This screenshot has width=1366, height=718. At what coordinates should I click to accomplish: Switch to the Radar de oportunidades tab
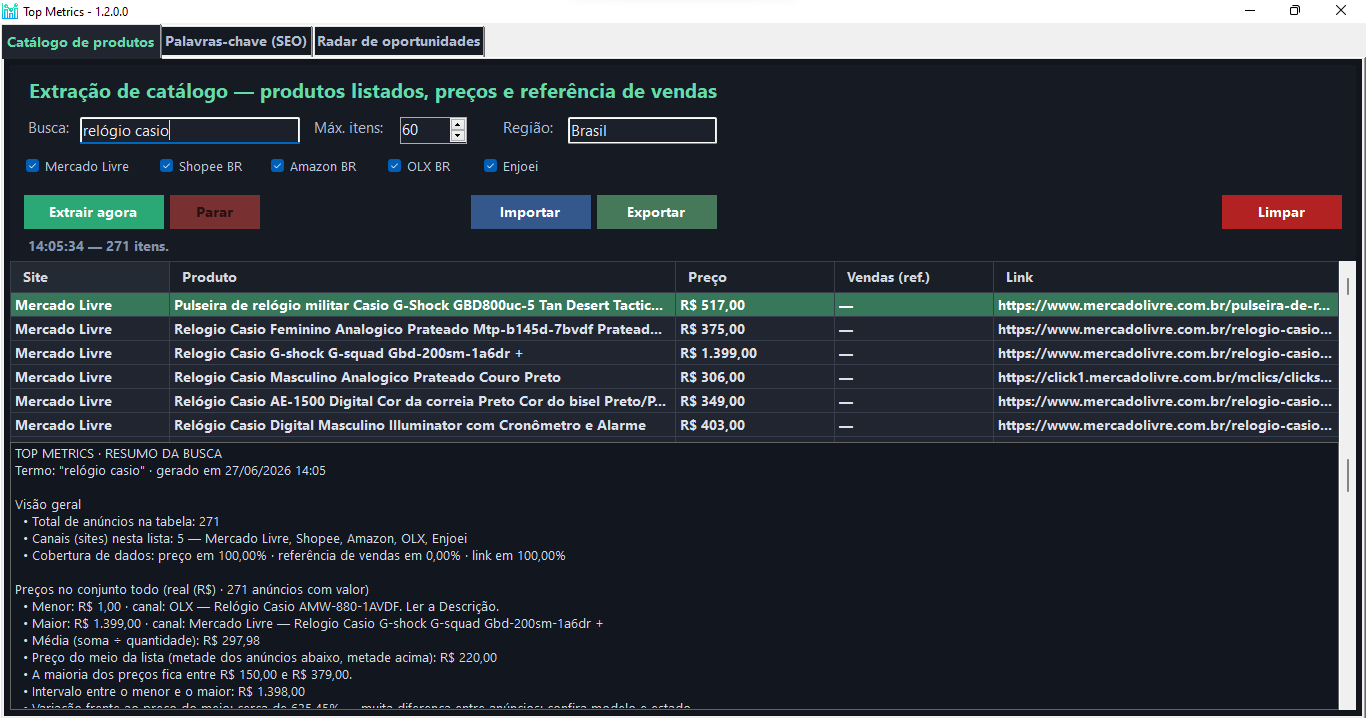point(399,42)
